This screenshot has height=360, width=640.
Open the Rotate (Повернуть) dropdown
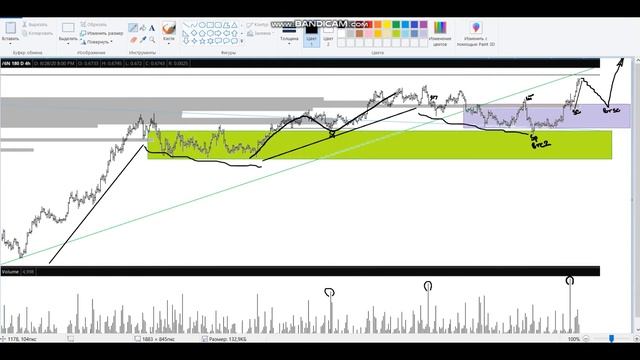(96, 42)
